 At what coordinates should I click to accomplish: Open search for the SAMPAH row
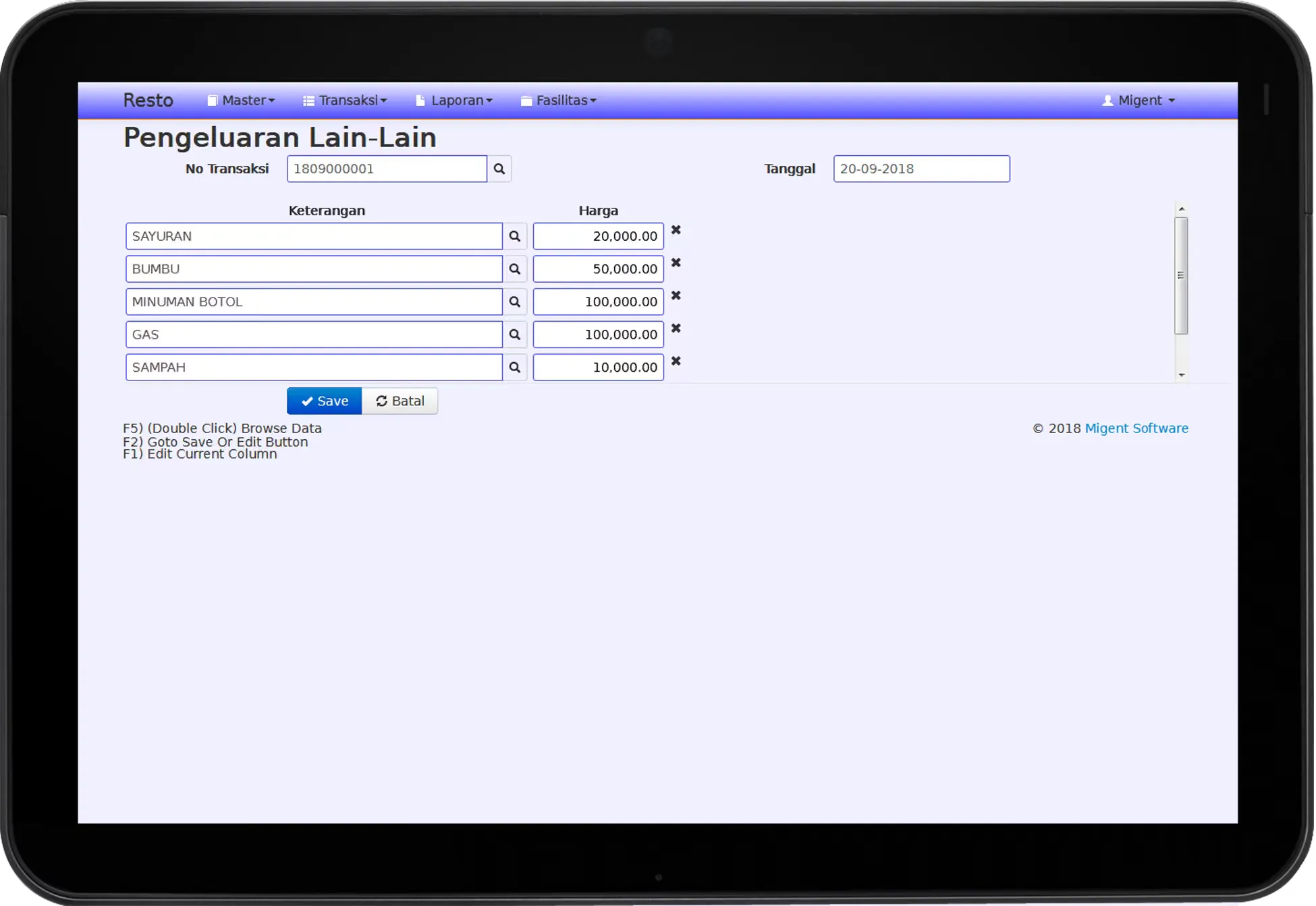[514, 368]
